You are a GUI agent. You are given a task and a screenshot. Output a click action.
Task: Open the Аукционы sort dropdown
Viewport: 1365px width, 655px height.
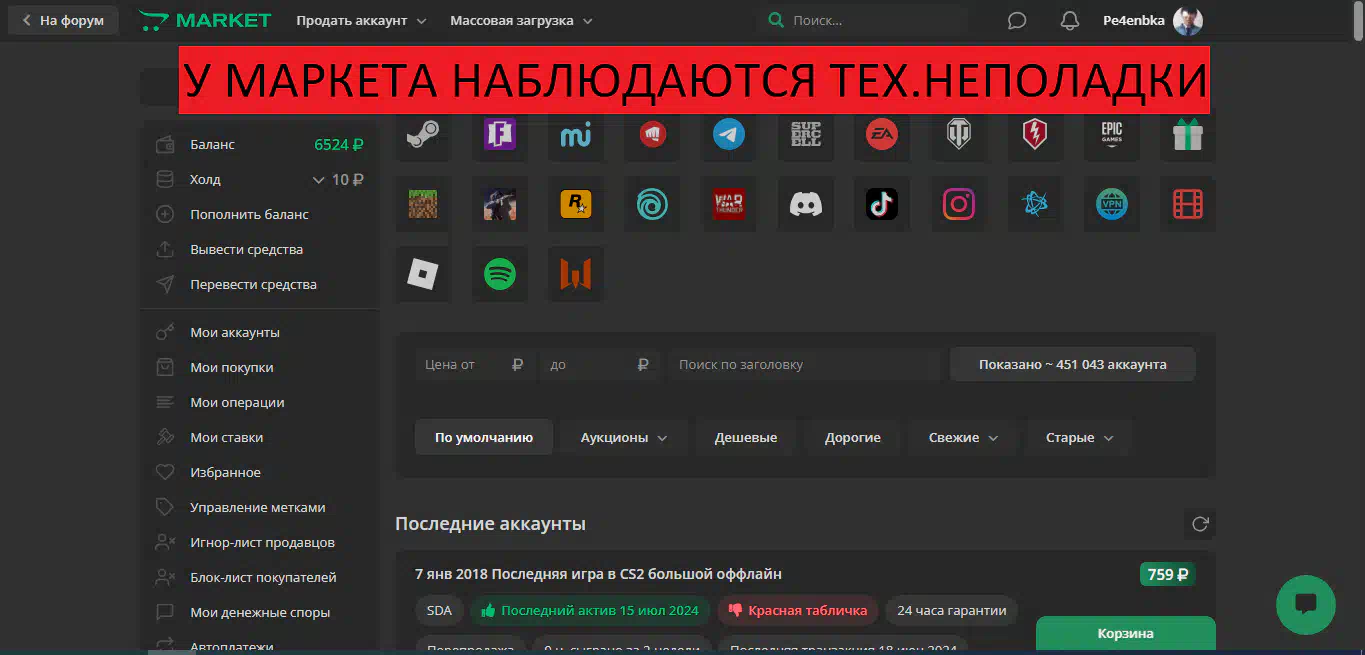point(624,437)
